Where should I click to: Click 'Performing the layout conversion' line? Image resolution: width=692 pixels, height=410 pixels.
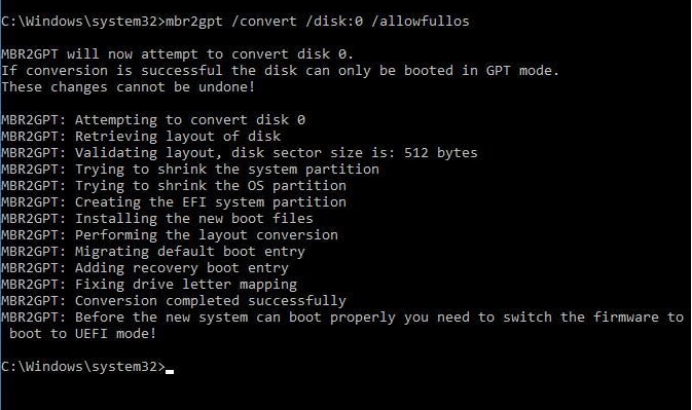pyautogui.click(x=207, y=235)
